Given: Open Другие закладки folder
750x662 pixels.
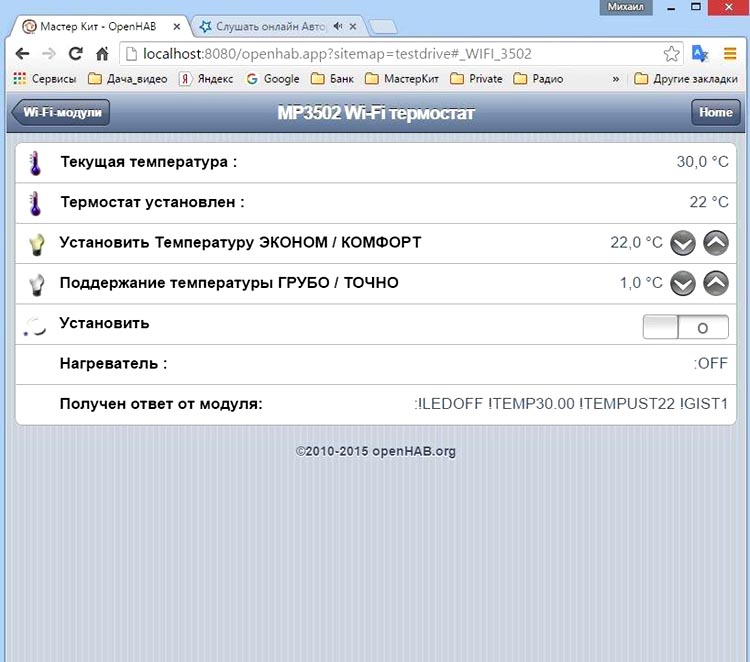Looking at the screenshot, I should [686, 78].
